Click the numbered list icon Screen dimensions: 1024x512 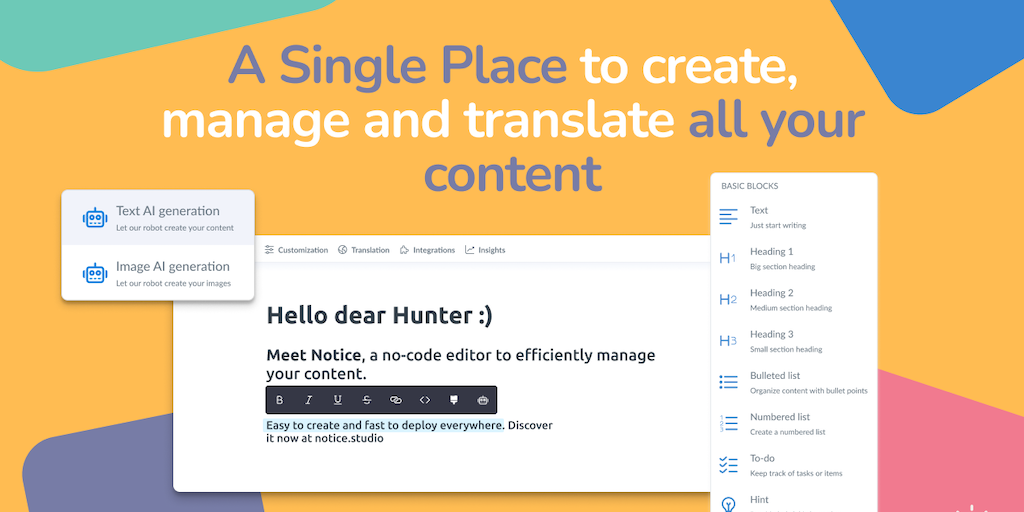728,423
